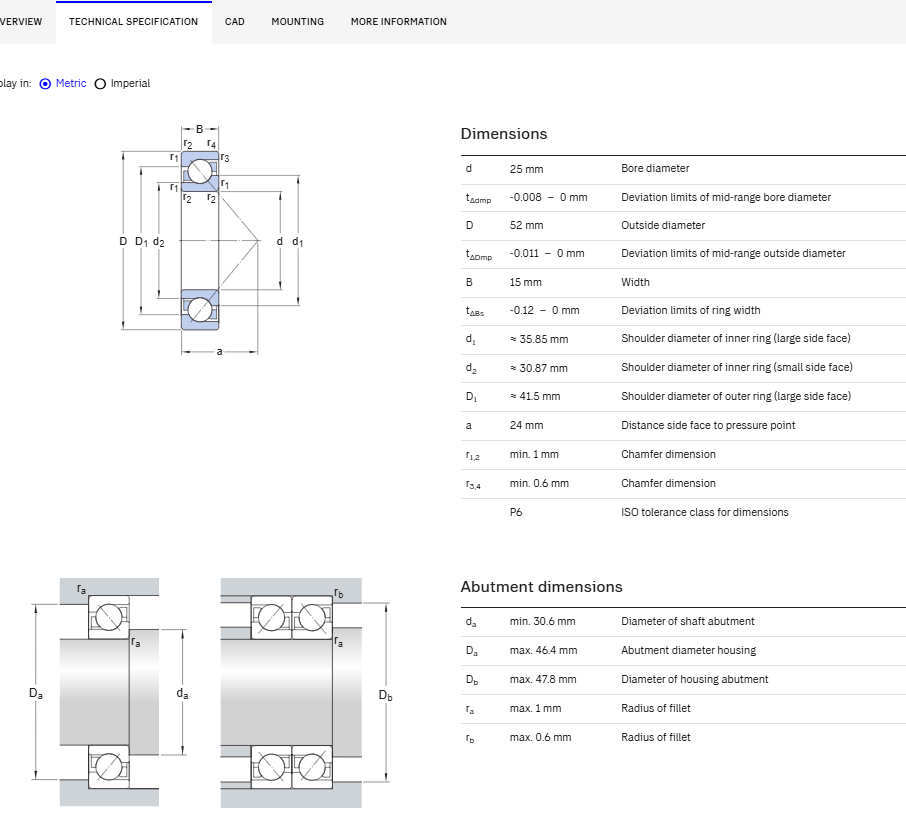Click the Dimensions heading
This screenshot has width=906, height=821.
tap(504, 133)
